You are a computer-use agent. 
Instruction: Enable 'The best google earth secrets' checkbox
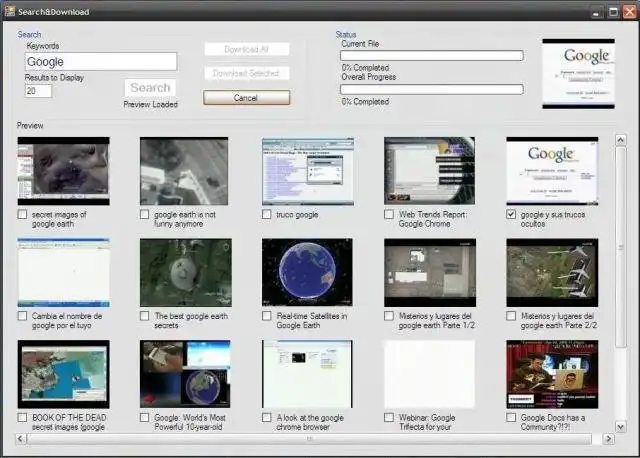coord(144,316)
